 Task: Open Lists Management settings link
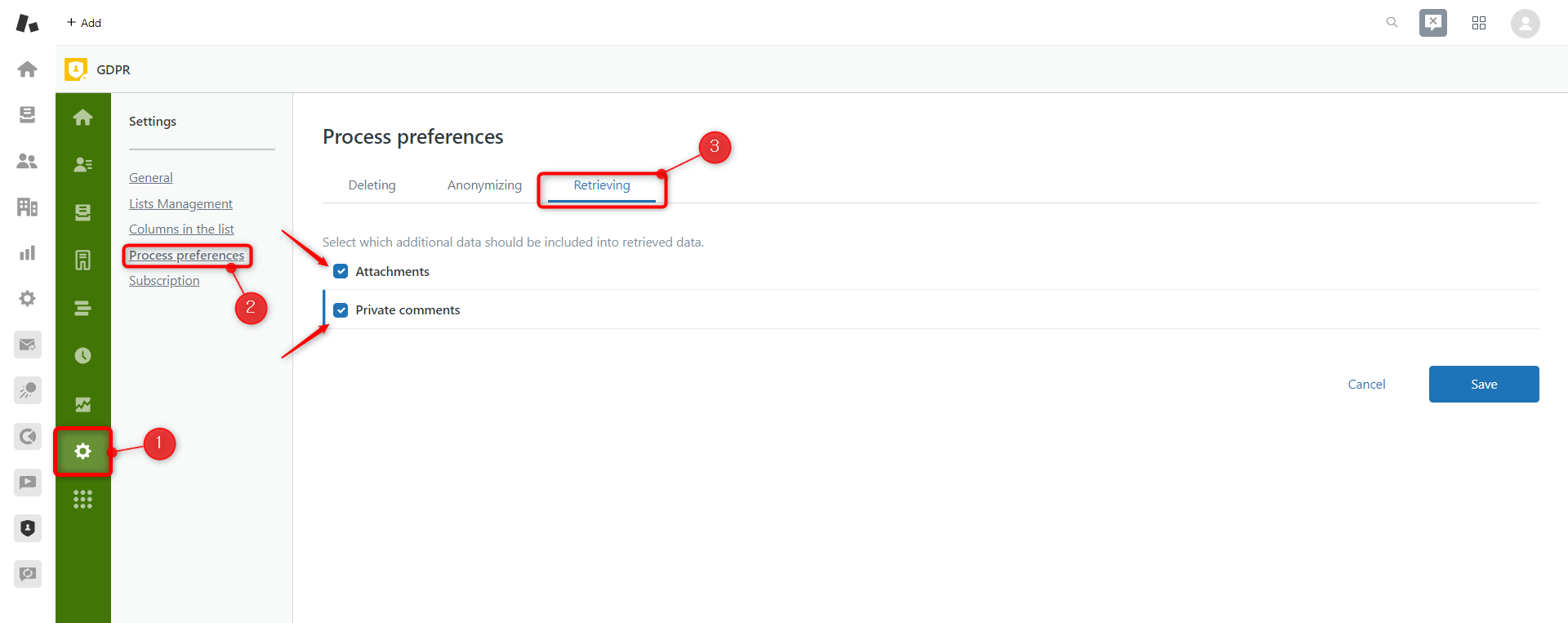coord(180,204)
